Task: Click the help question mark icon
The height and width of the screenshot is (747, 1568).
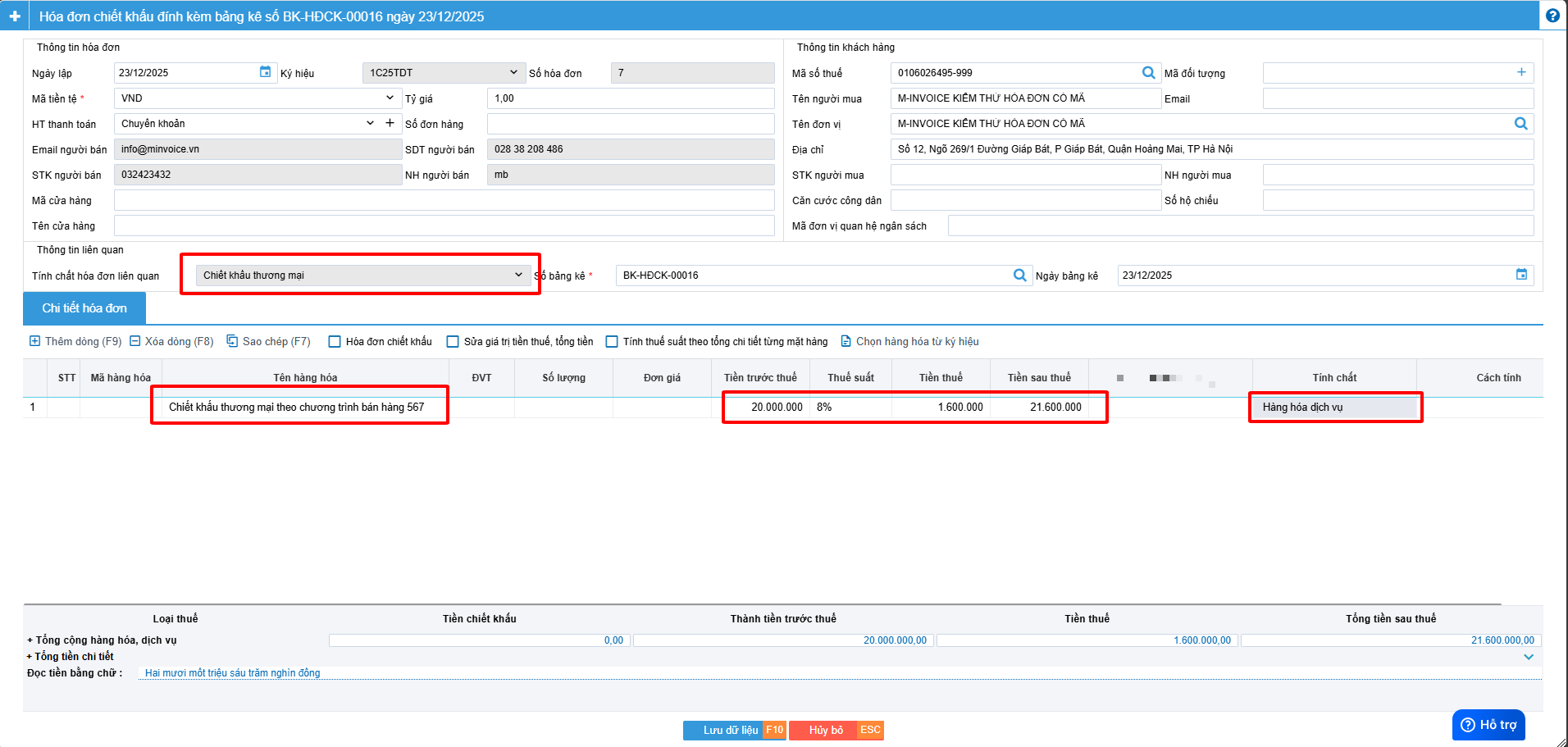Action: (1552, 16)
